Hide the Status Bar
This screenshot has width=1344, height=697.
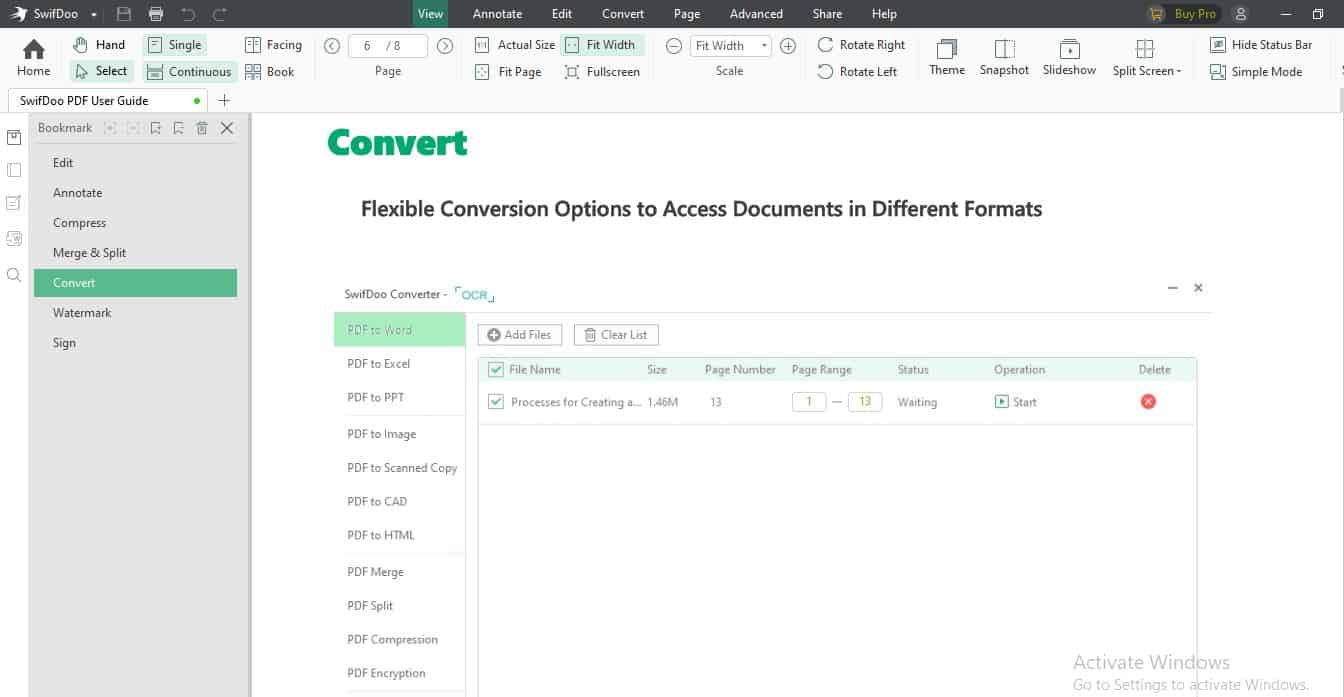pyautogui.click(x=1260, y=45)
